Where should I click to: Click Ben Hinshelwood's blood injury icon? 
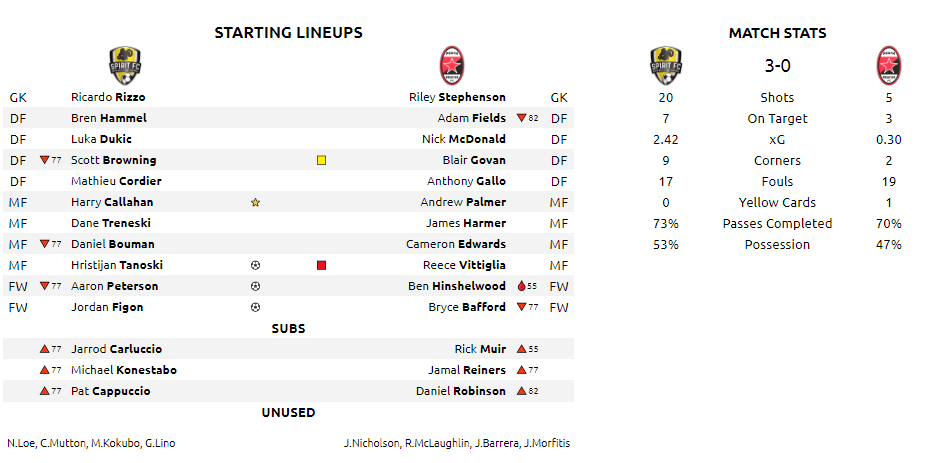(x=522, y=286)
